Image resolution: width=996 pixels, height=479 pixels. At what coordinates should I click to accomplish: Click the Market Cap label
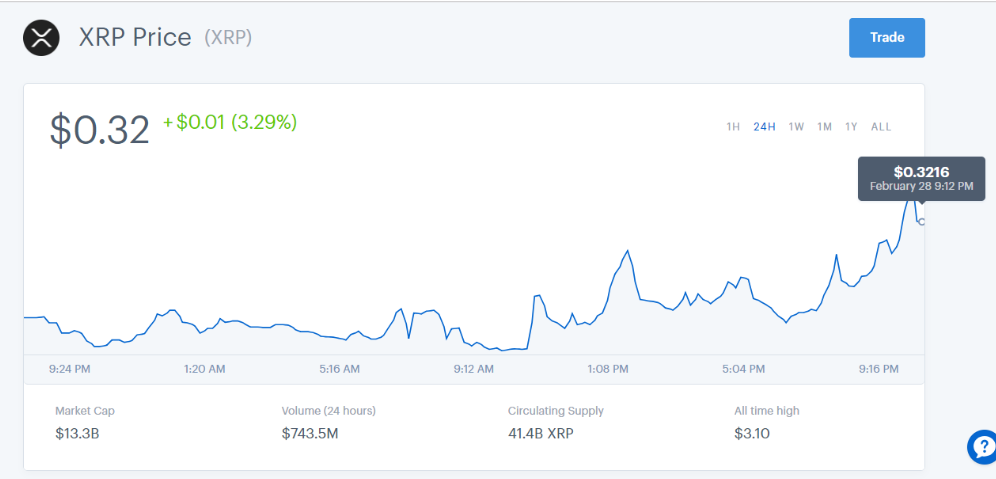tap(84, 411)
